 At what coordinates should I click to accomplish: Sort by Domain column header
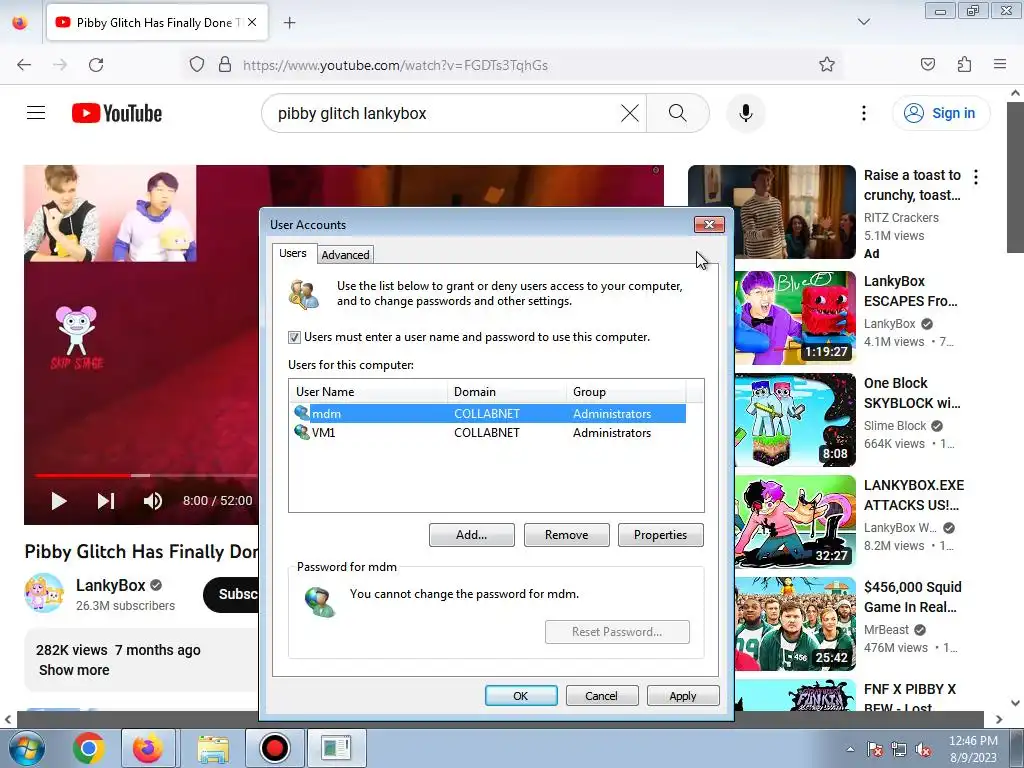point(507,392)
